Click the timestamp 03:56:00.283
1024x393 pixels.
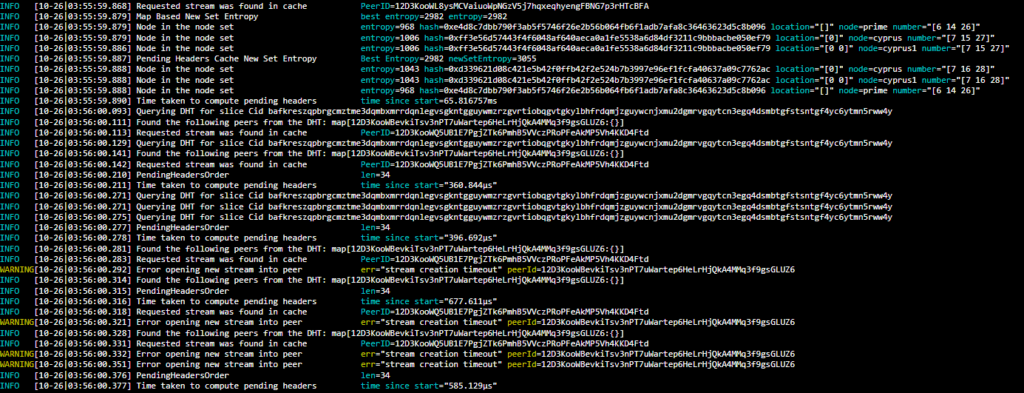click(x=82, y=259)
